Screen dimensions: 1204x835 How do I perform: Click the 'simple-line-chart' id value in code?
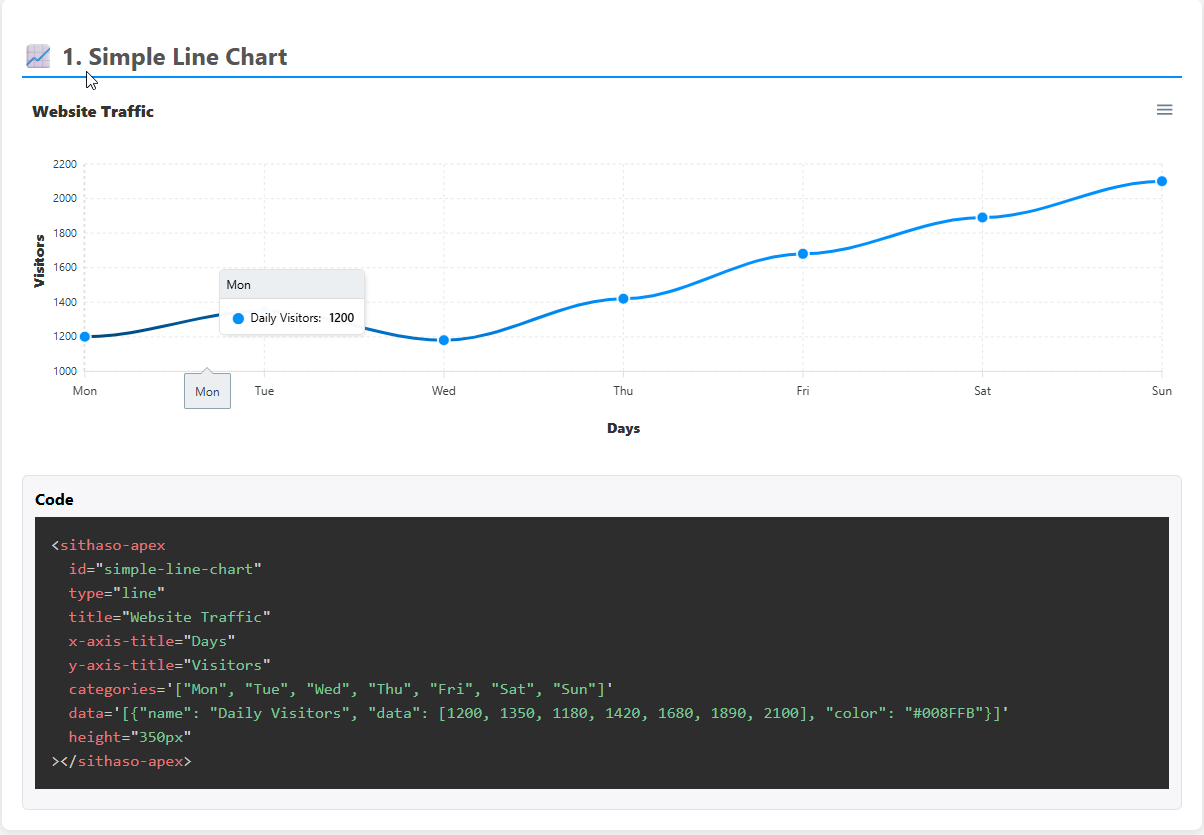[x=178, y=569]
